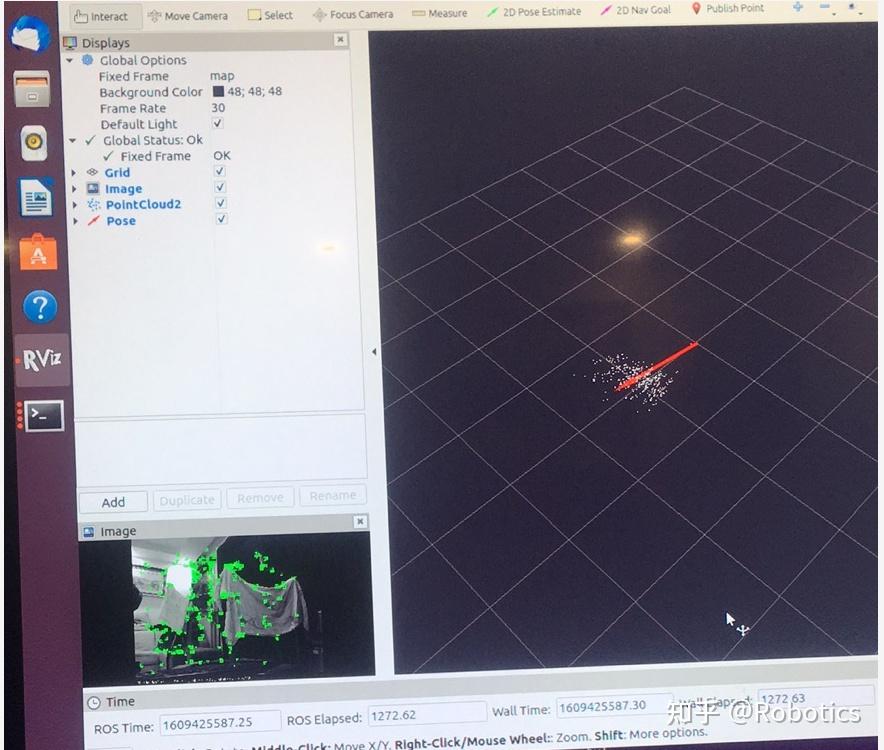
Task: Choose the Select tool
Action: [271, 15]
